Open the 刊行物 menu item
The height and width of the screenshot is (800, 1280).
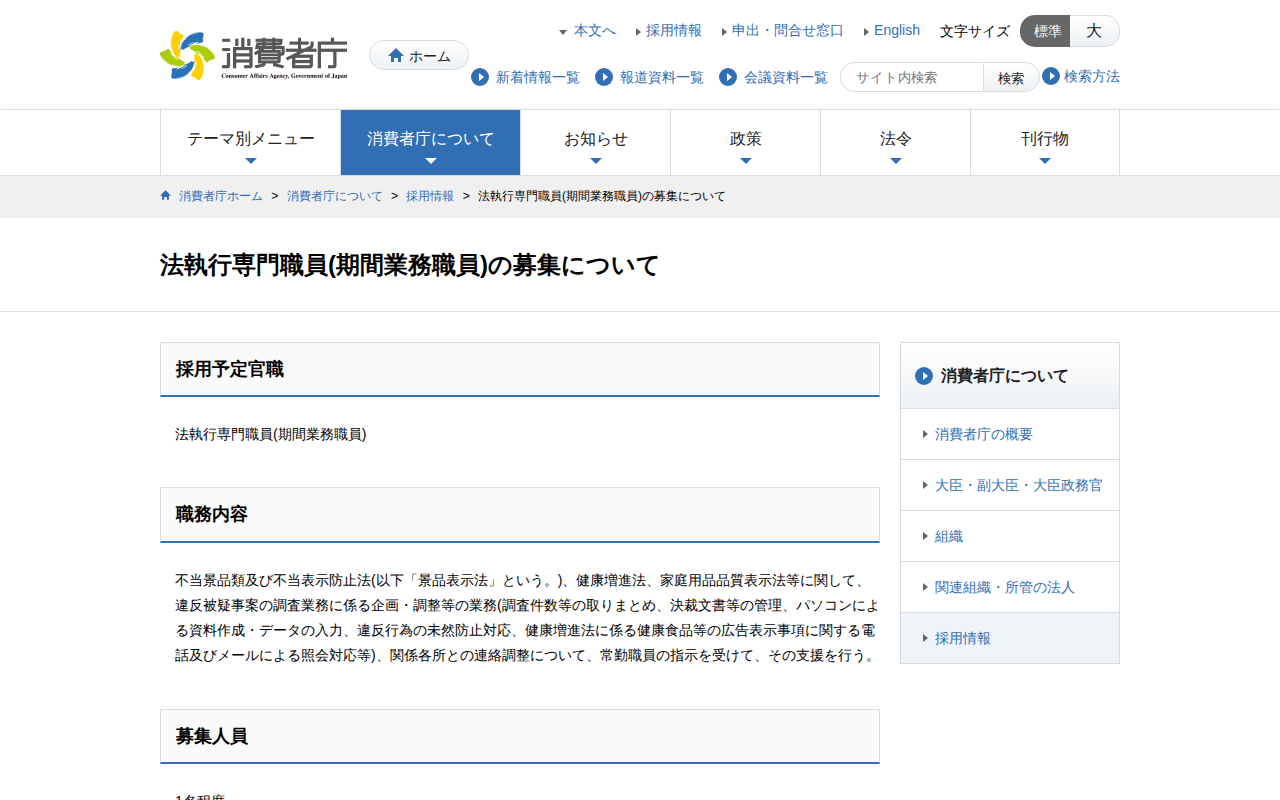pos(1045,142)
